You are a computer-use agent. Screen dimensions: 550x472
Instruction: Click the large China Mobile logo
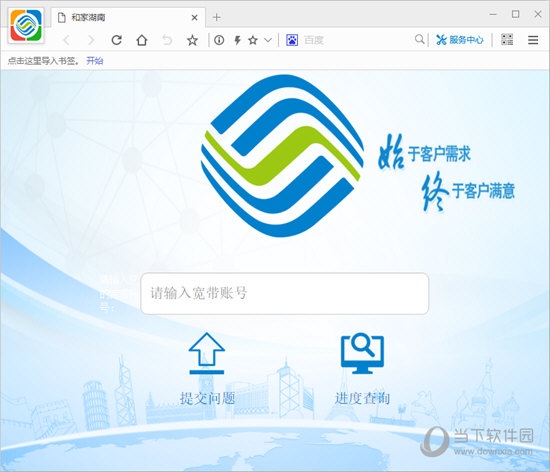click(282, 156)
